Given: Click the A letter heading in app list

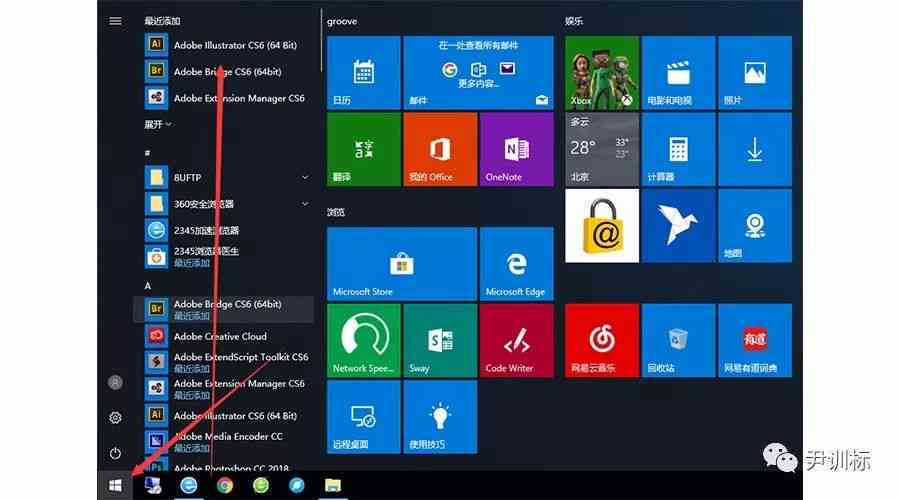Looking at the screenshot, I should point(148,285).
